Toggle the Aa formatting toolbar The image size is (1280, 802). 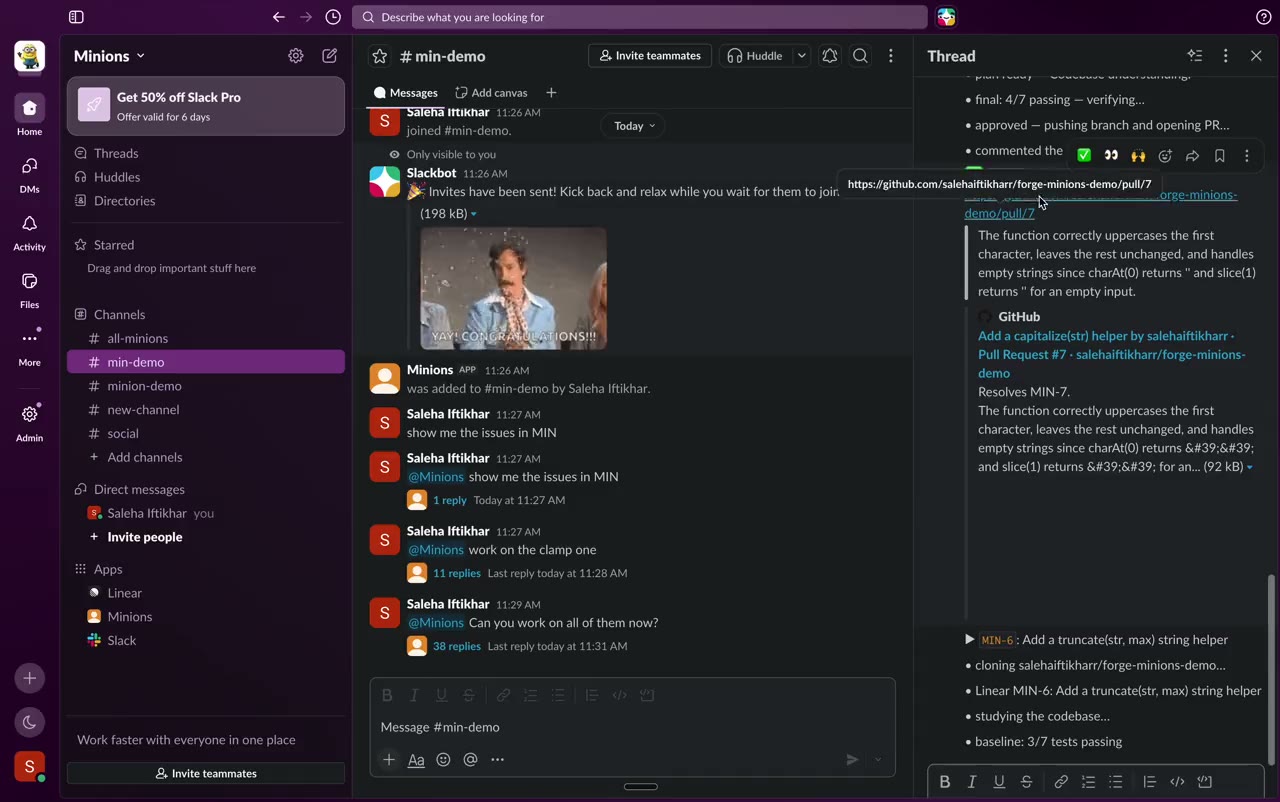(x=416, y=760)
